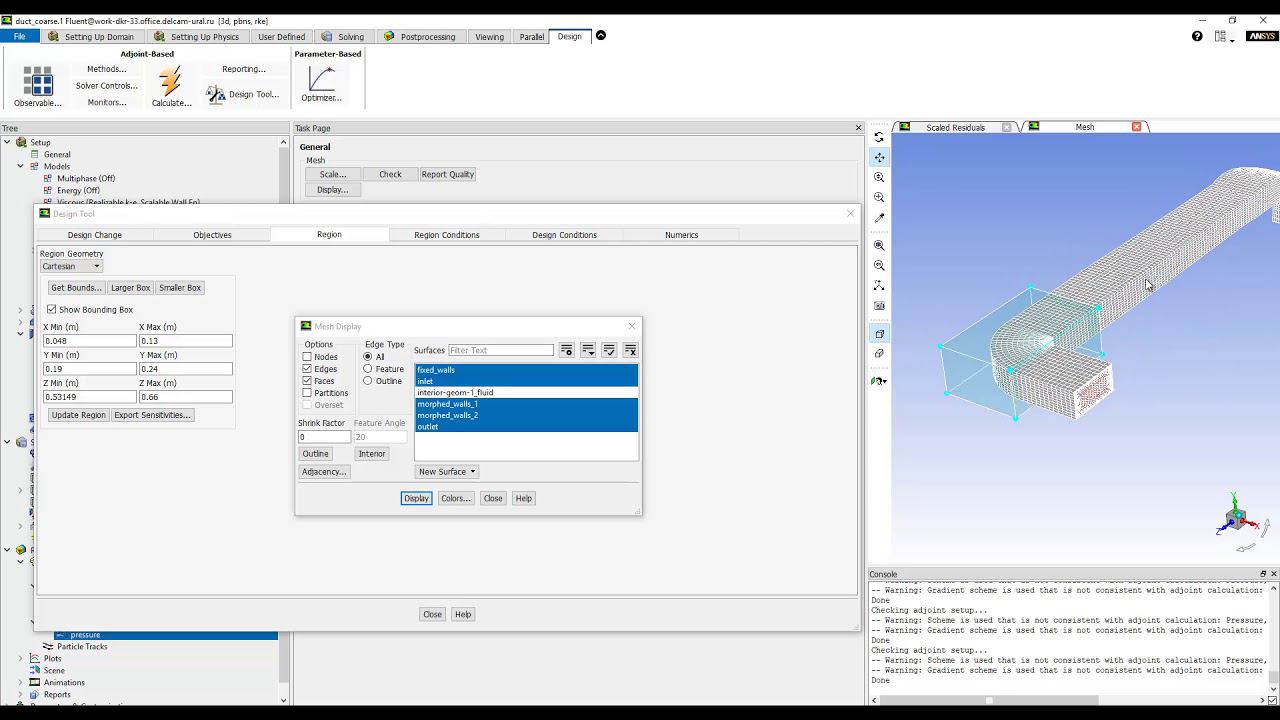Expand the Reports tree node
The width and height of the screenshot is (1280, 720).
pos(21,694)
